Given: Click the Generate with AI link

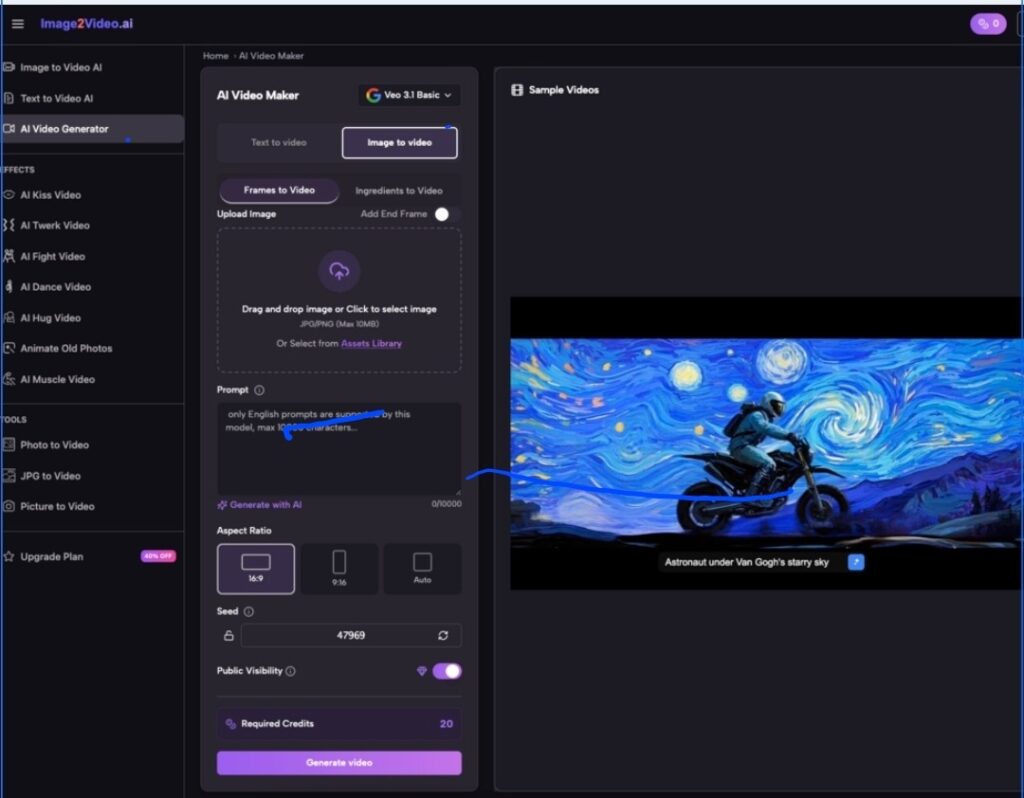Looking at the screenshot, I should (x=260, y=505).
